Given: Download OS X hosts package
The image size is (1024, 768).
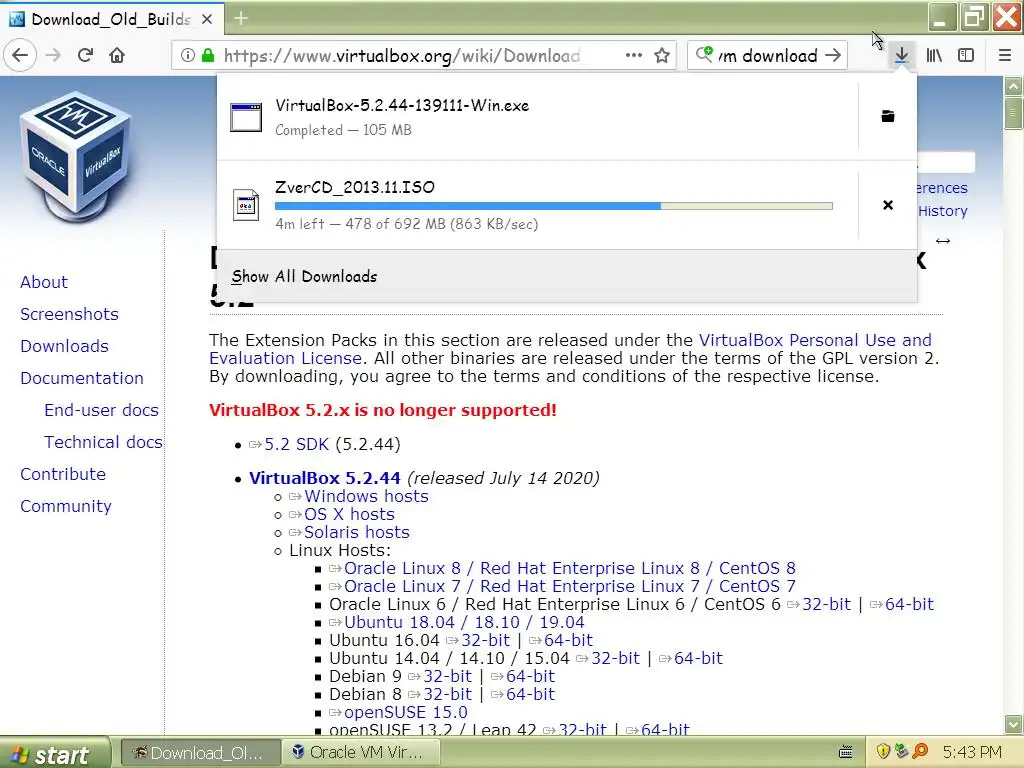Looking at the screenshot, I should pos(349,515).
